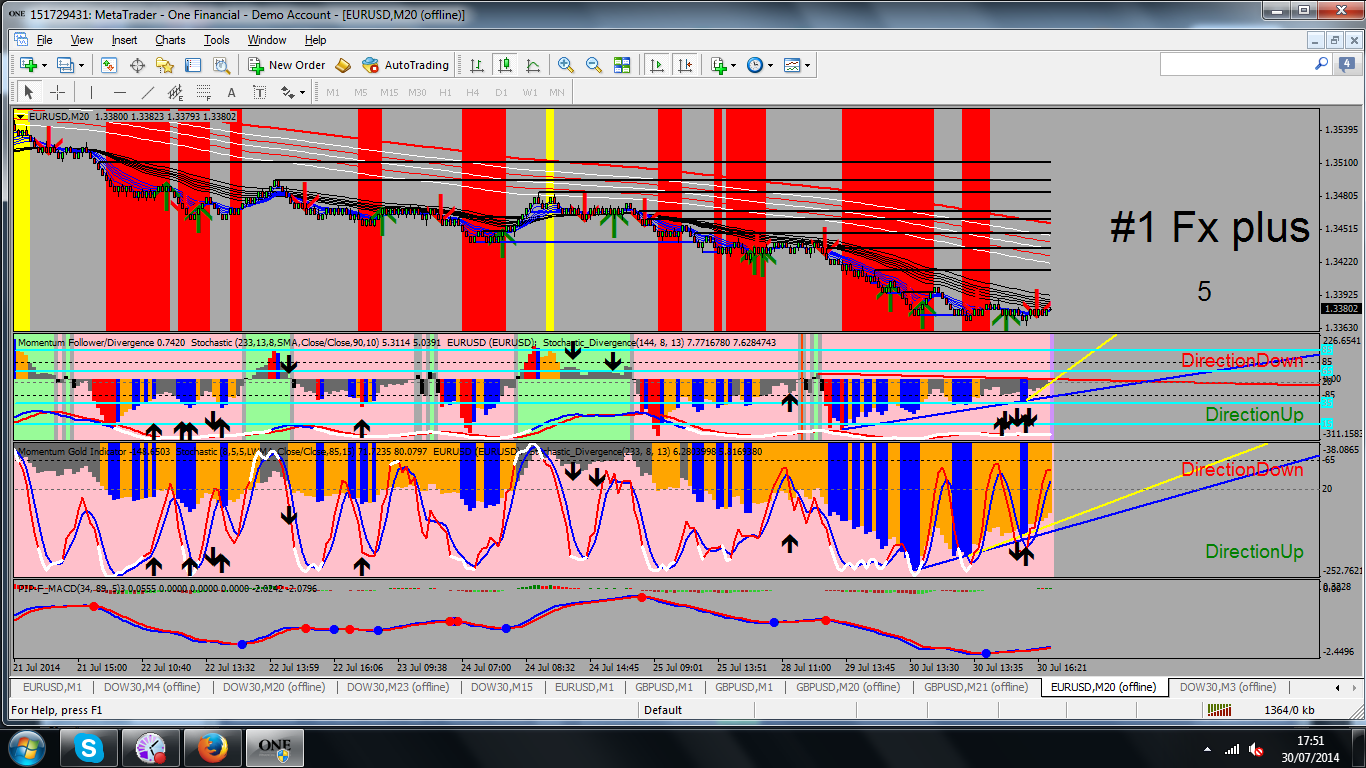Click the New Order button
This screenshot has width=1366, height=768.
pos(287,65)
